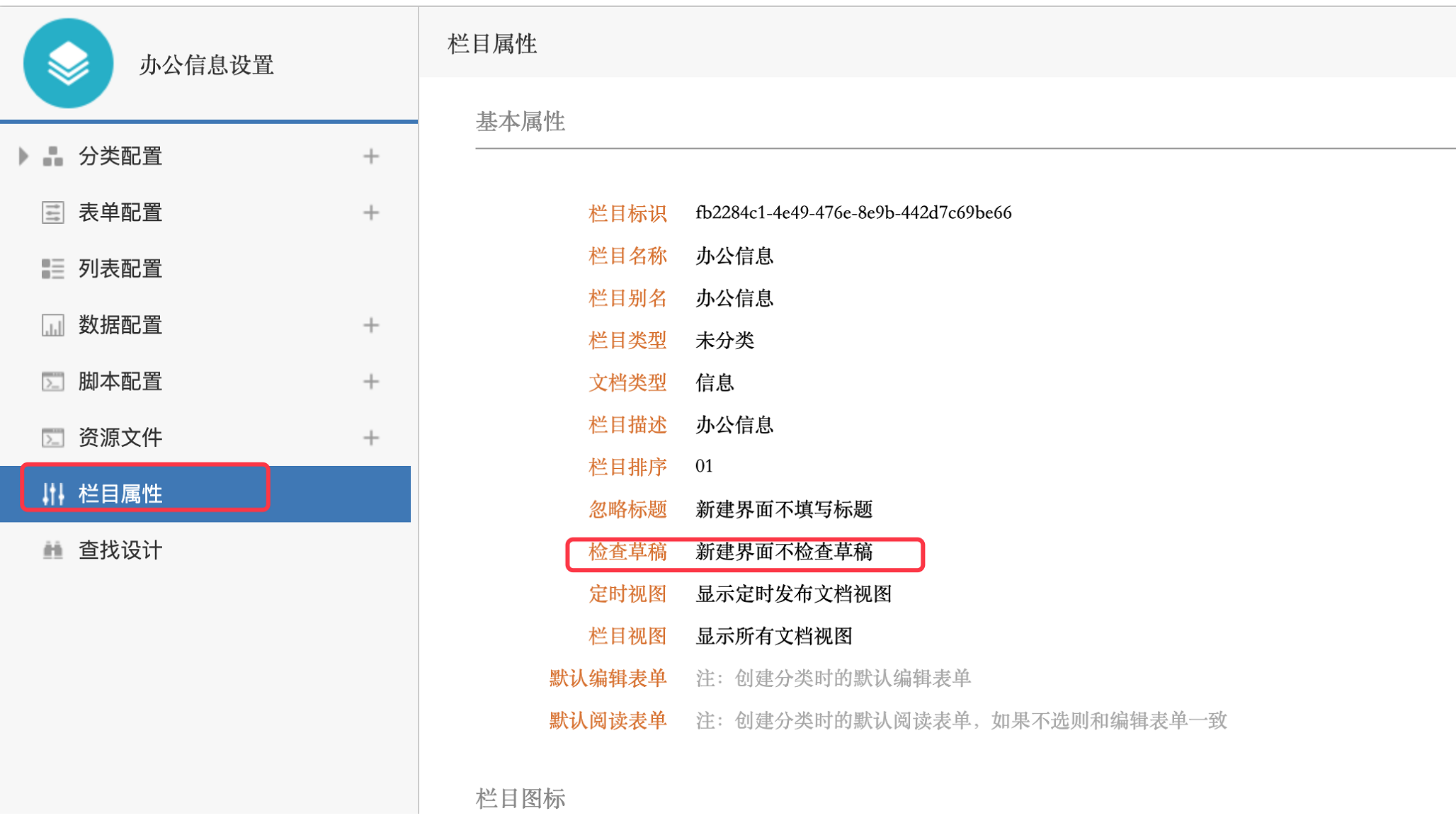This screenshot has height=818, width=1456.
Task: Click the plus button next to 数据配置
Action: (x=371, y=326)
